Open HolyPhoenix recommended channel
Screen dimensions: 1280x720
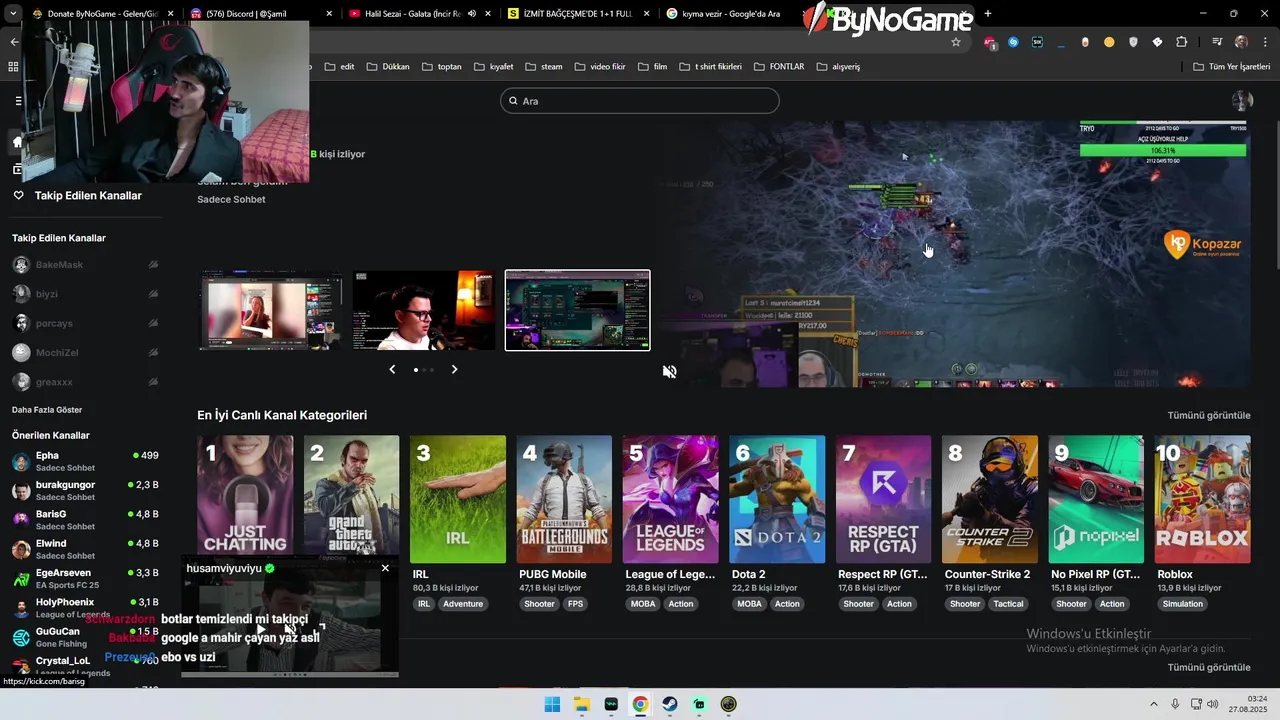click(x=85, y=608)
